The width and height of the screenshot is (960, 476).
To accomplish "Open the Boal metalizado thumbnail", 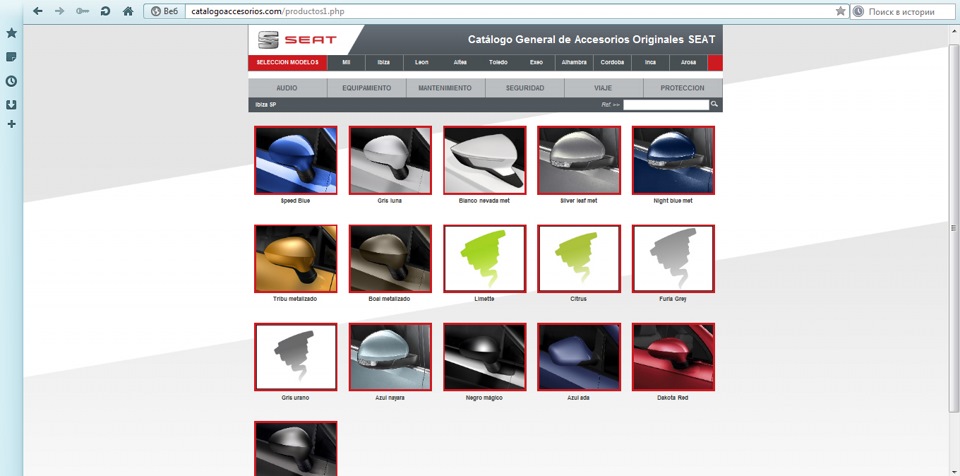I will [x=390, y=259].
